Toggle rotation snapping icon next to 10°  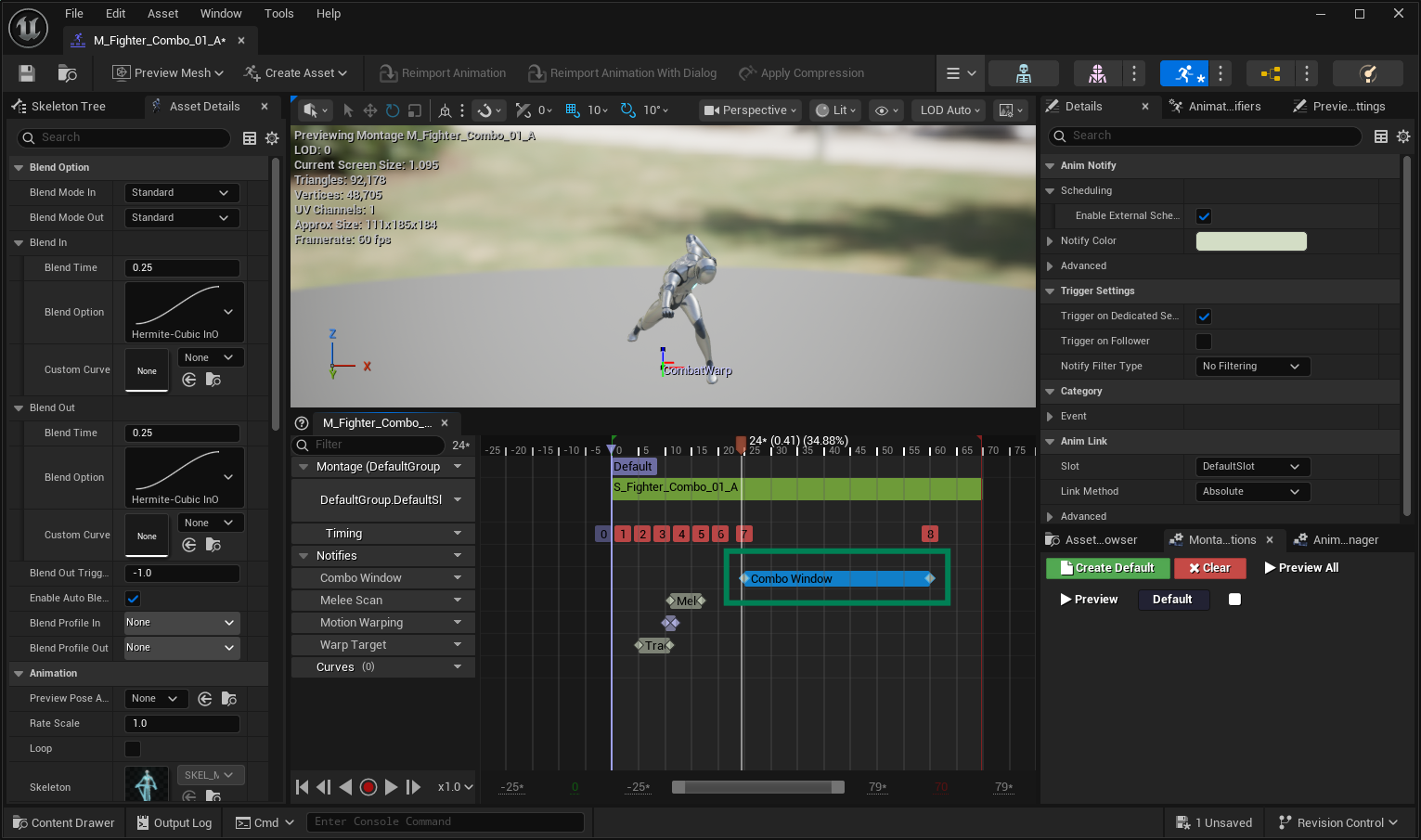628,110
